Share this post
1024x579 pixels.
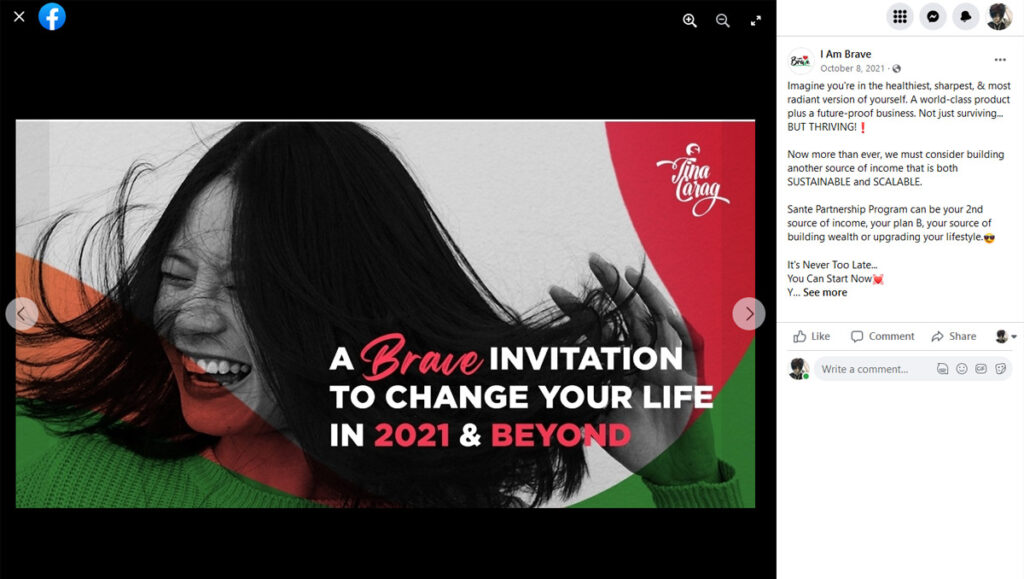coord(954,336)
